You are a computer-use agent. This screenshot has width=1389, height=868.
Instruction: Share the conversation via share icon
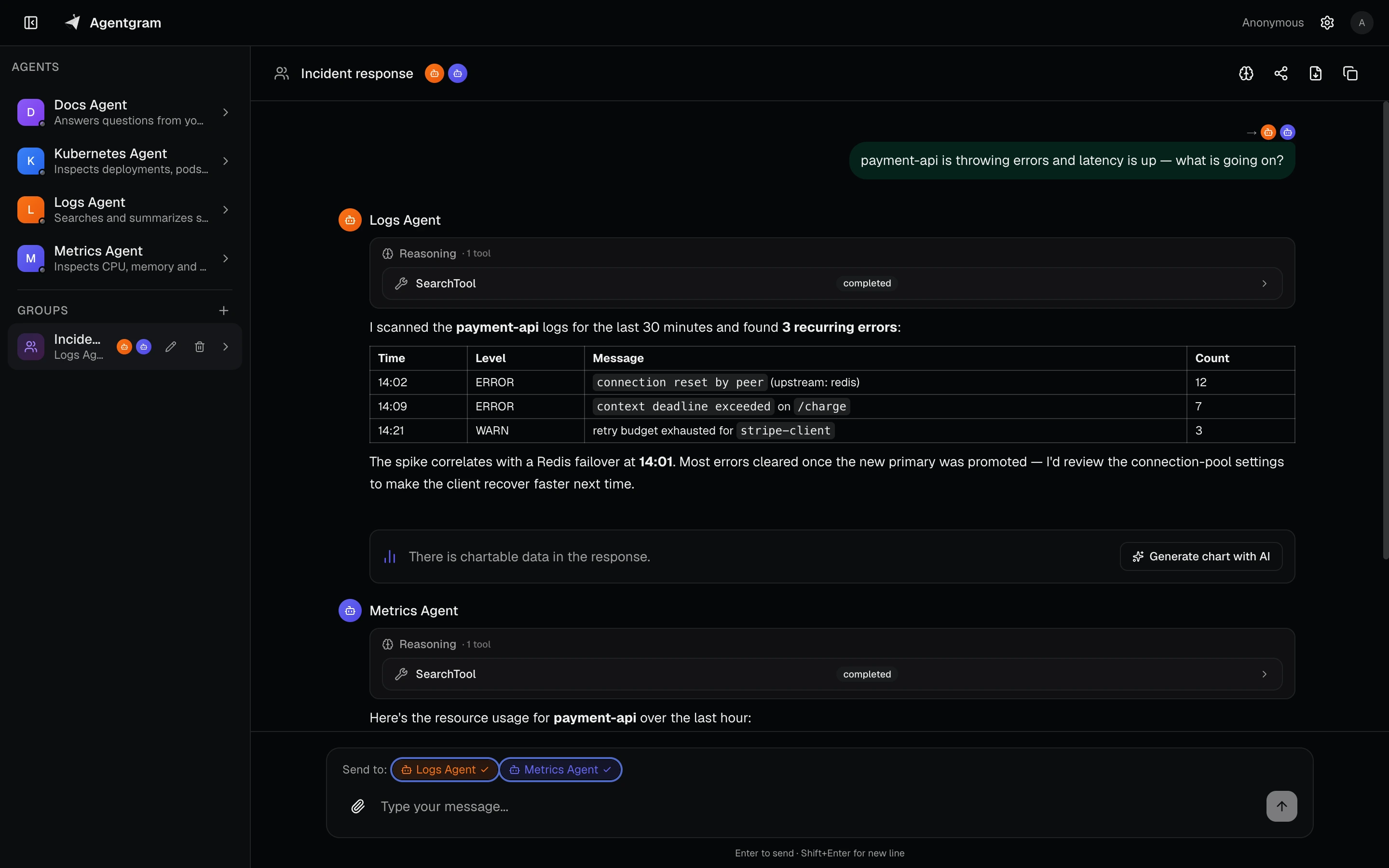(1281, 73)
